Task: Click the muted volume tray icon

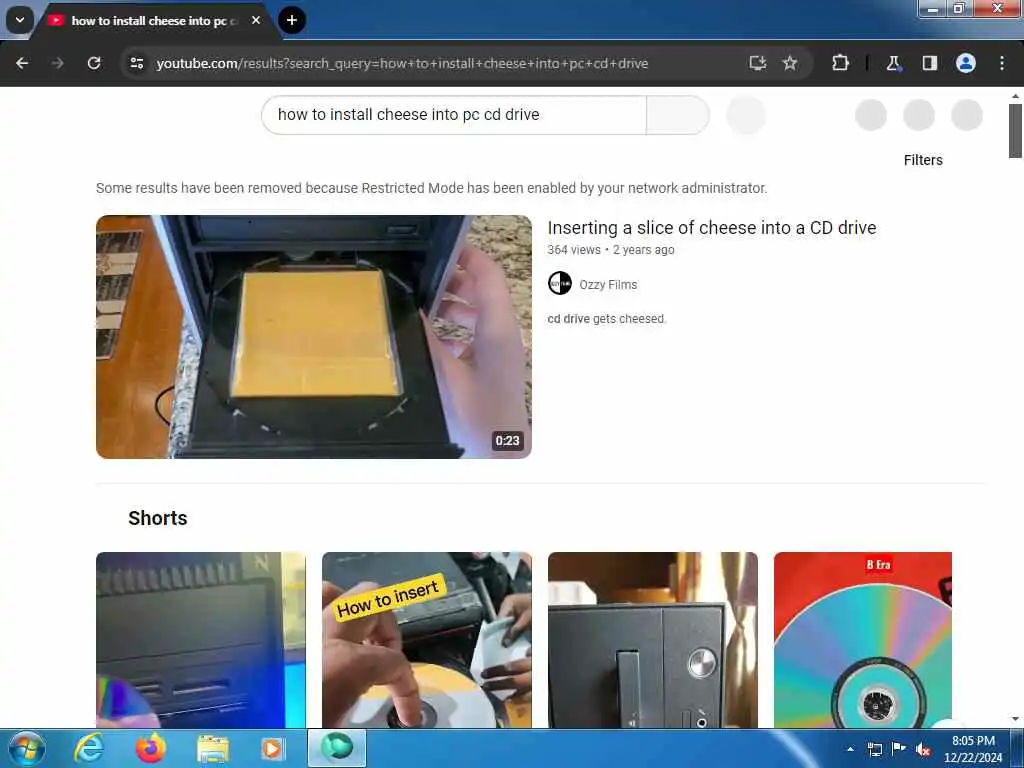Action: click(x=923, y=750)
